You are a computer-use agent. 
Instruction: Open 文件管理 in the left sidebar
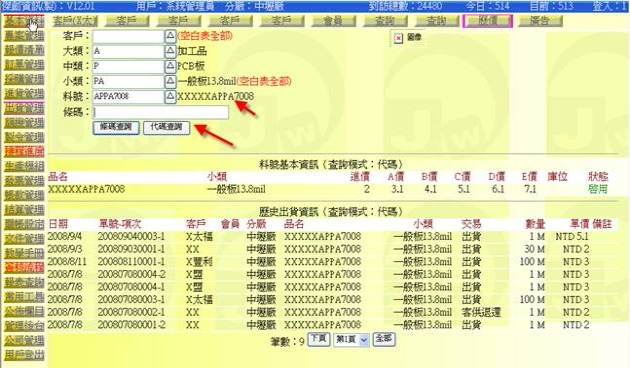(24, 239)
